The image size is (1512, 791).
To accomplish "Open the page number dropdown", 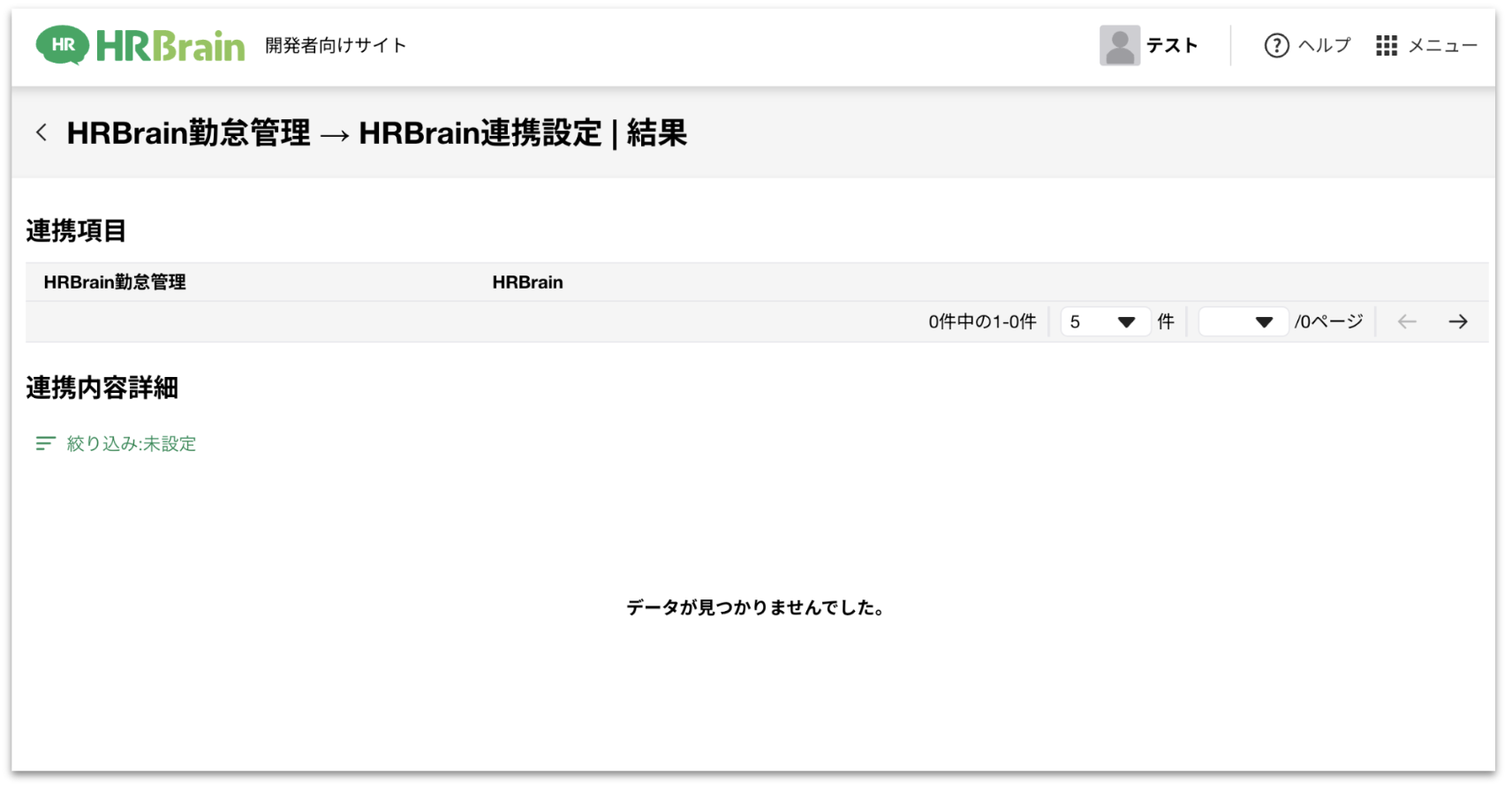I will click(1243, 322).
